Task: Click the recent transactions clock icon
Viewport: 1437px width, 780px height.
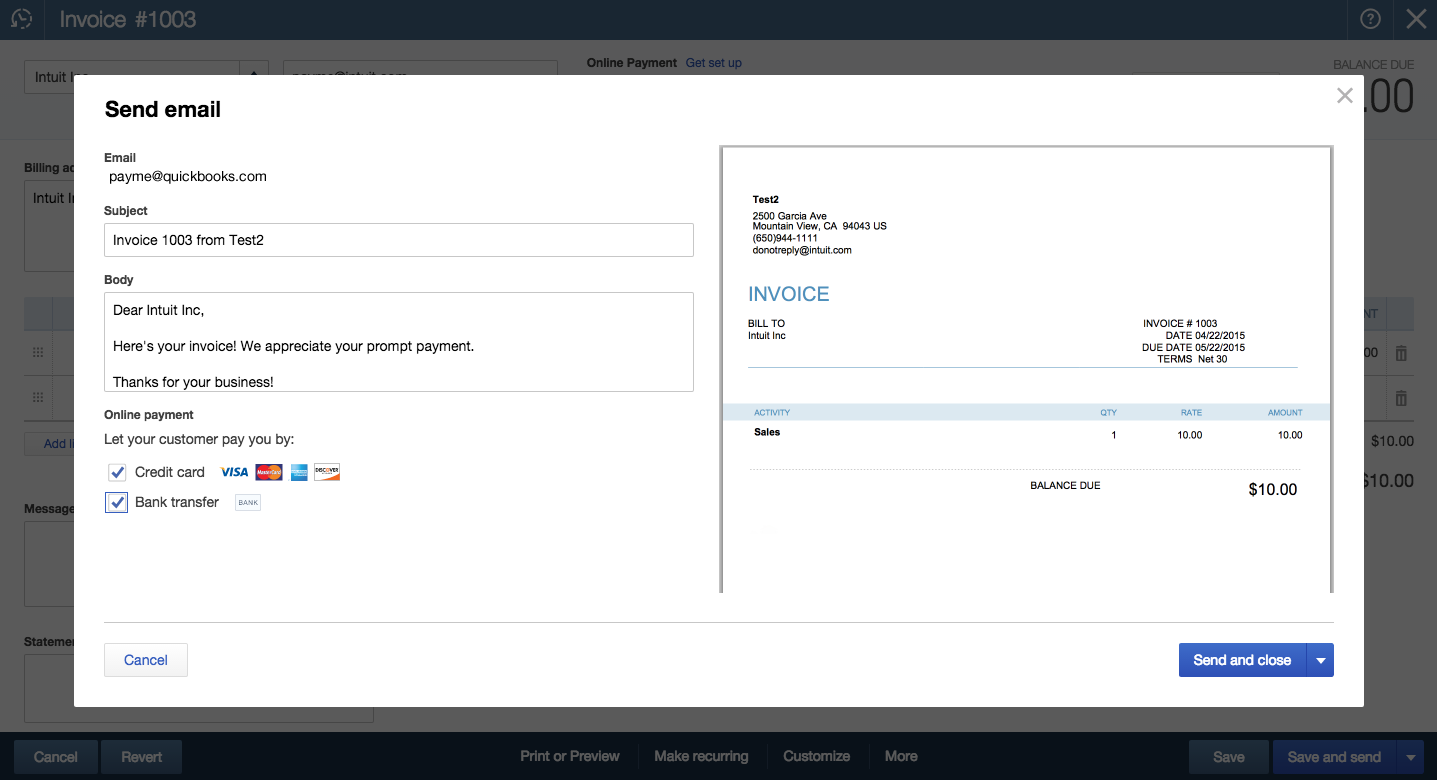Action: 21,19
